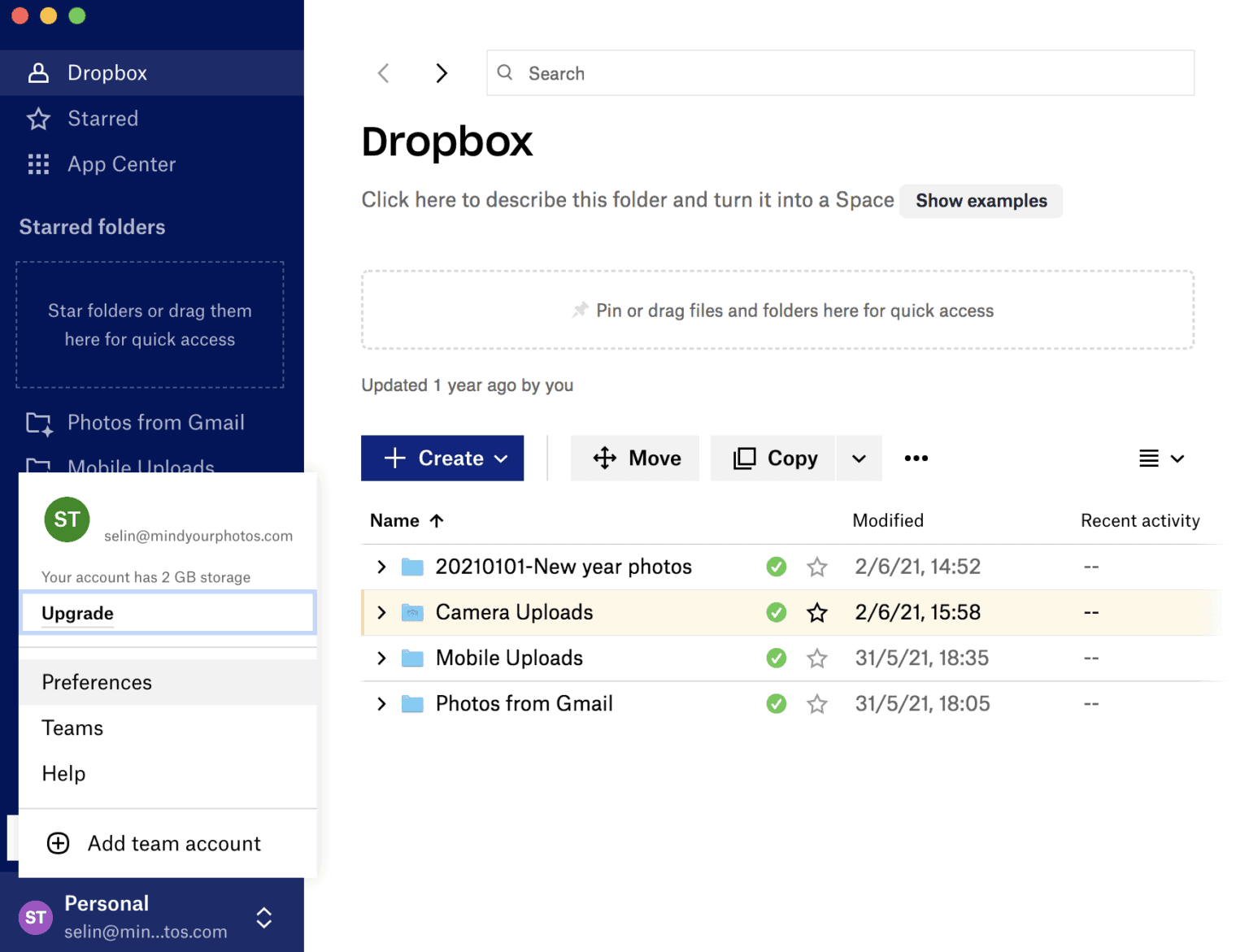Expand the Camera Uploads folder
Screen dimensions: 1249x952
[x=381, y=612]
